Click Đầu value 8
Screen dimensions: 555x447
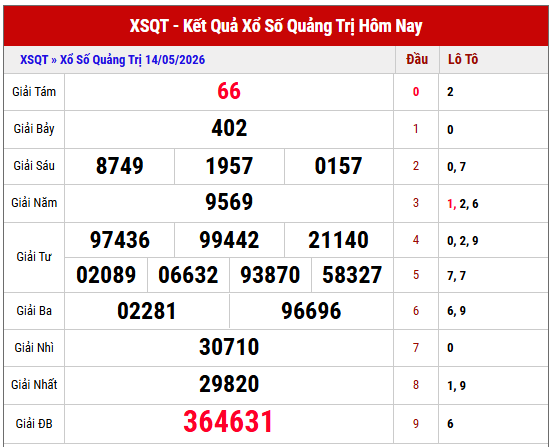point(416,385)
